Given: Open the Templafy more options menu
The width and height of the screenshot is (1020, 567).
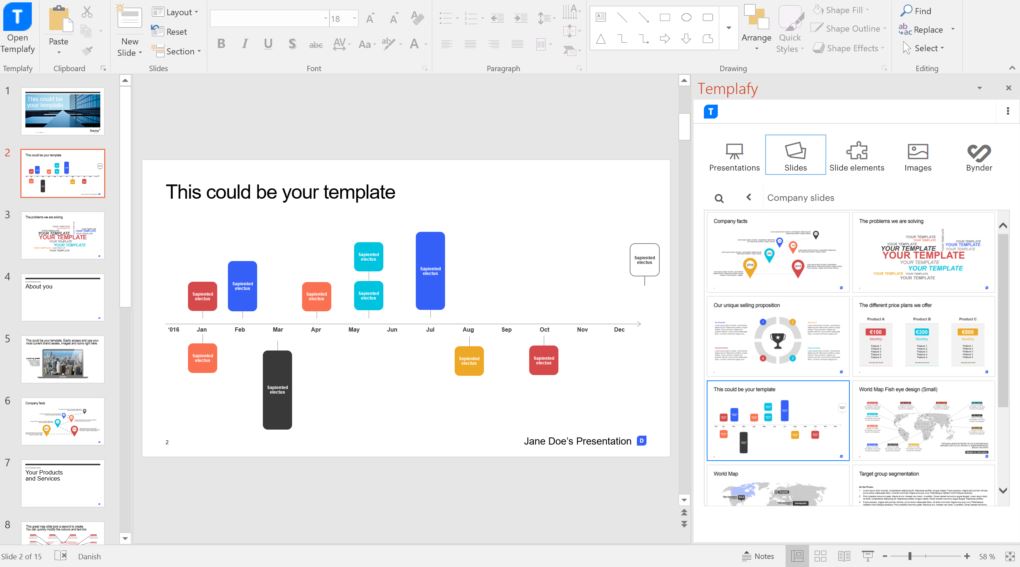Looking at the screenshot, I should tap(1008, 111).
